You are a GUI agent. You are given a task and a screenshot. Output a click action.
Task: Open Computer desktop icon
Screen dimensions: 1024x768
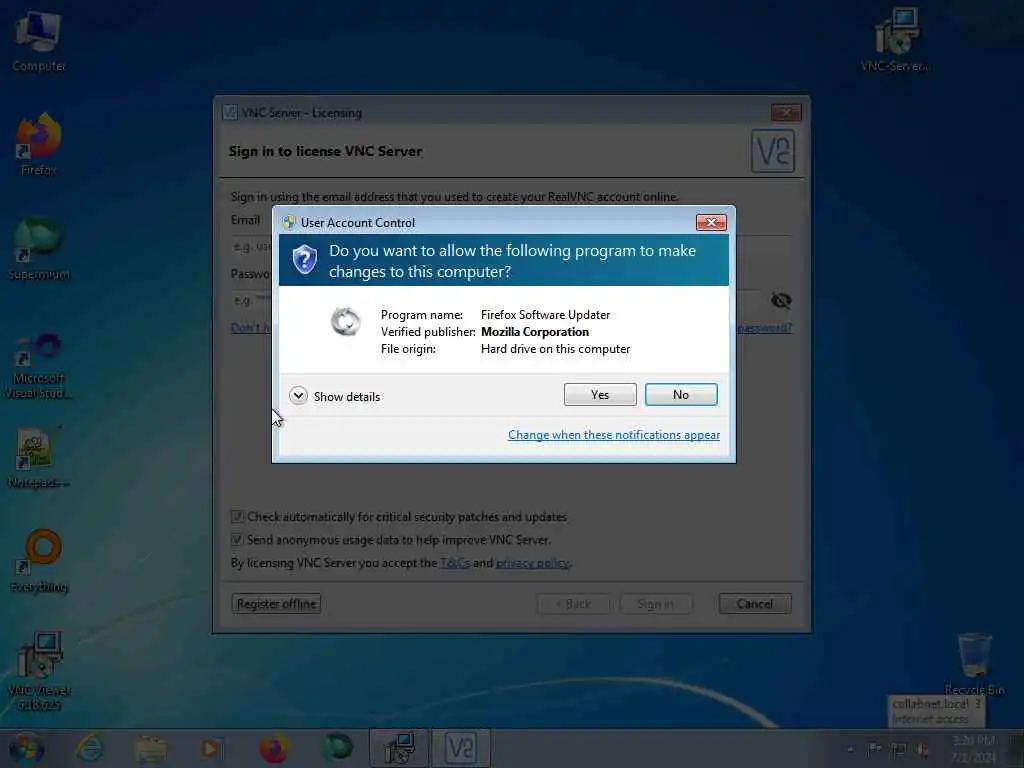pyautogui.click(x=39, y=40)
